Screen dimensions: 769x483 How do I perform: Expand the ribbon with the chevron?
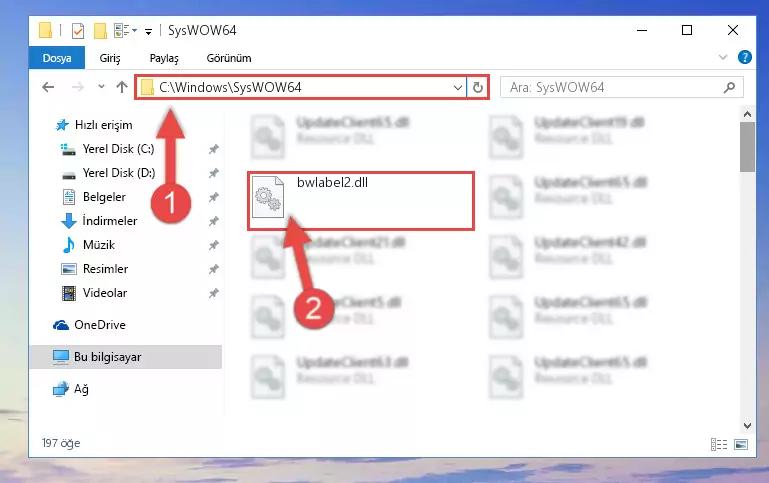pos(723,57)
